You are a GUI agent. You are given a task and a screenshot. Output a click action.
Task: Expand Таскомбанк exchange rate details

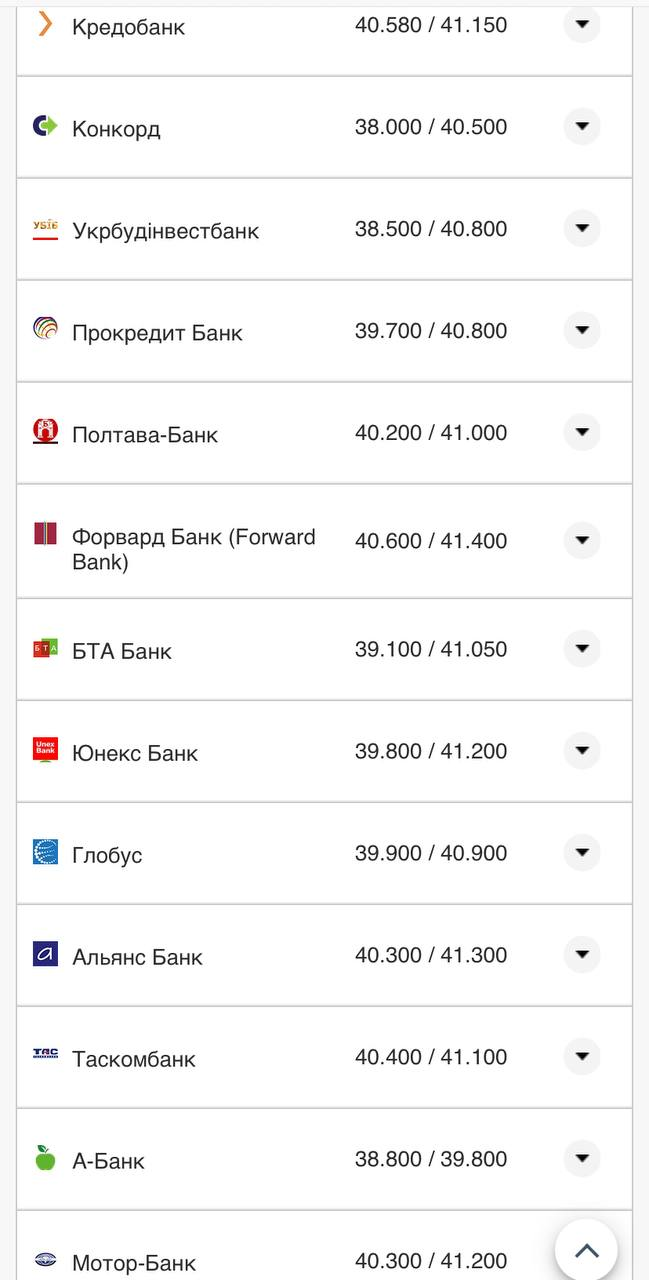tap(582, 1056)
